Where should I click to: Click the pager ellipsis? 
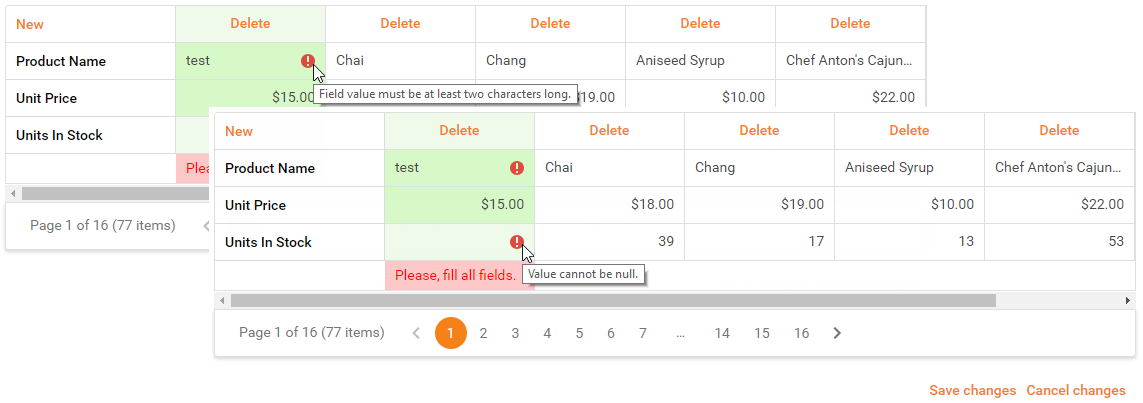click(680, 334)
